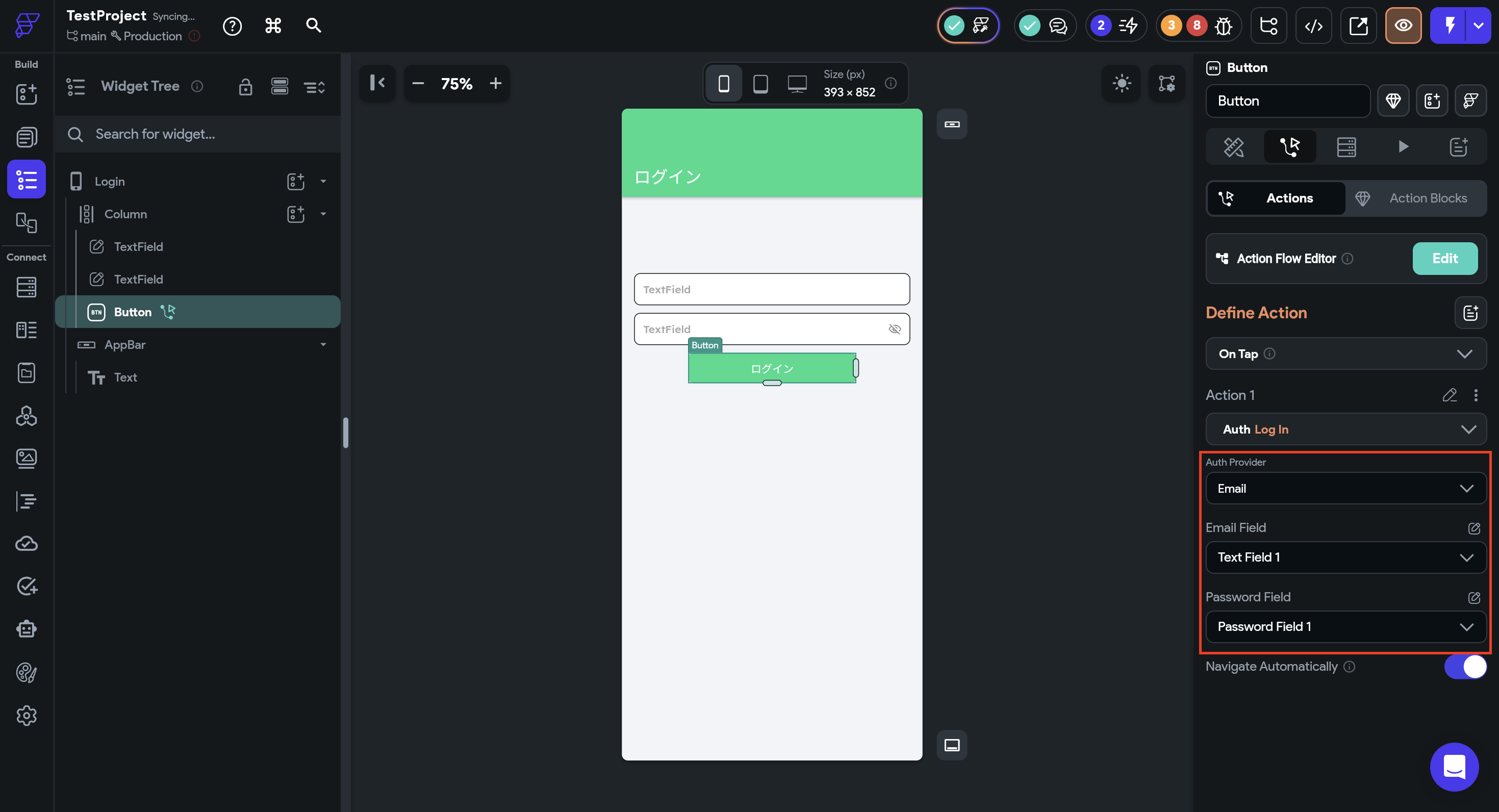Open the View Code icon
Image resolution: width=1499 pixels, height=812 pixels.
[1313, 26]
